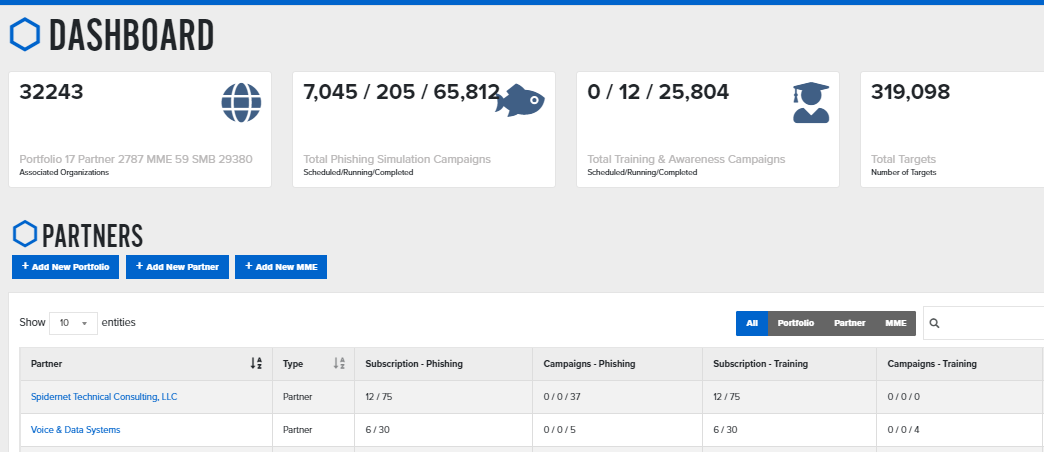Open the Show entities count dropdown

point(73,323)
